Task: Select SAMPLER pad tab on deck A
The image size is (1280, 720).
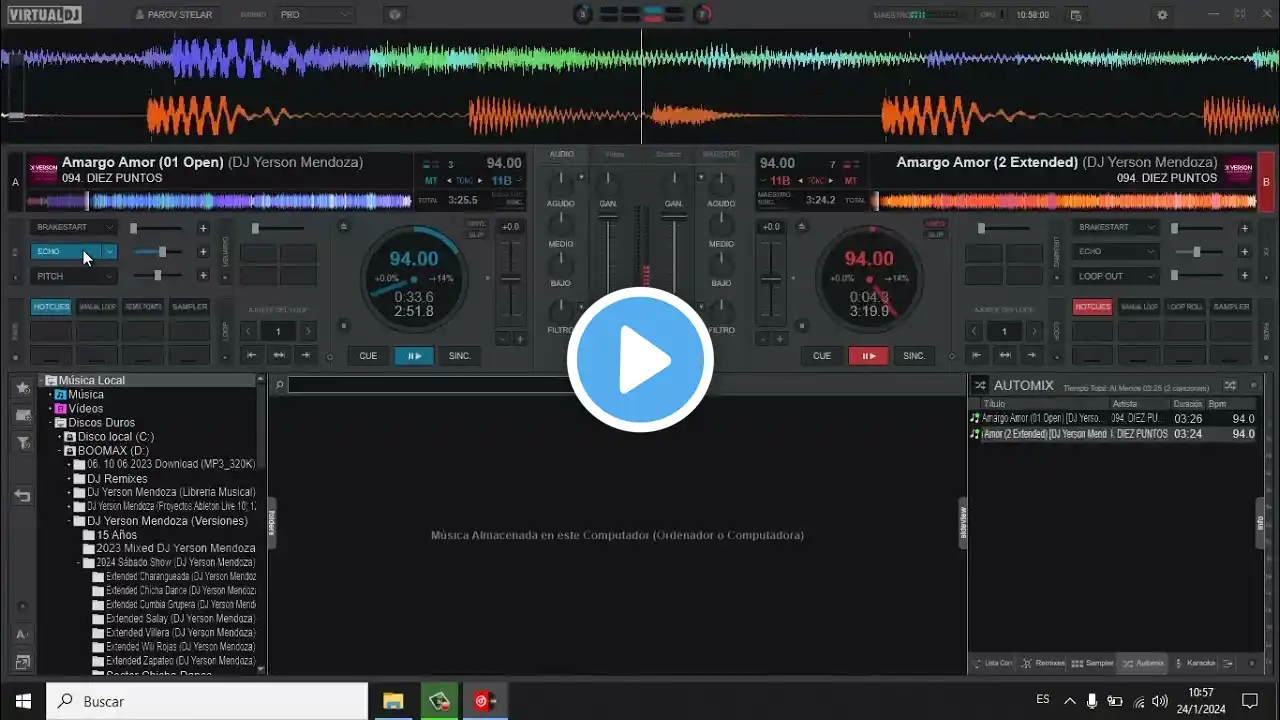Action: point(190,307)
